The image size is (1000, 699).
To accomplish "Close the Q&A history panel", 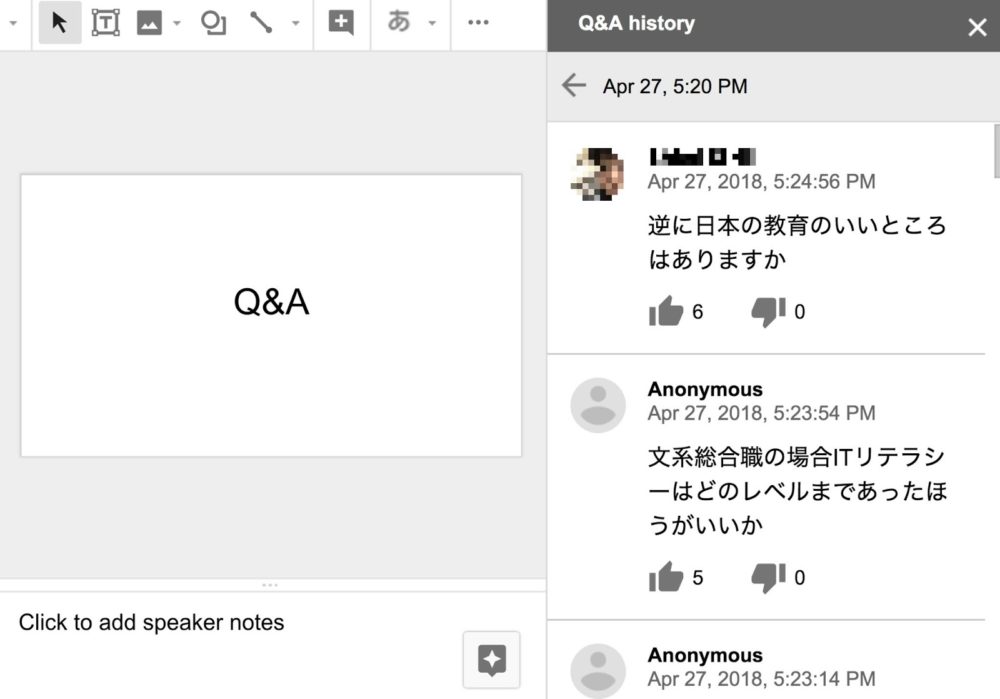I will point(977,27).
